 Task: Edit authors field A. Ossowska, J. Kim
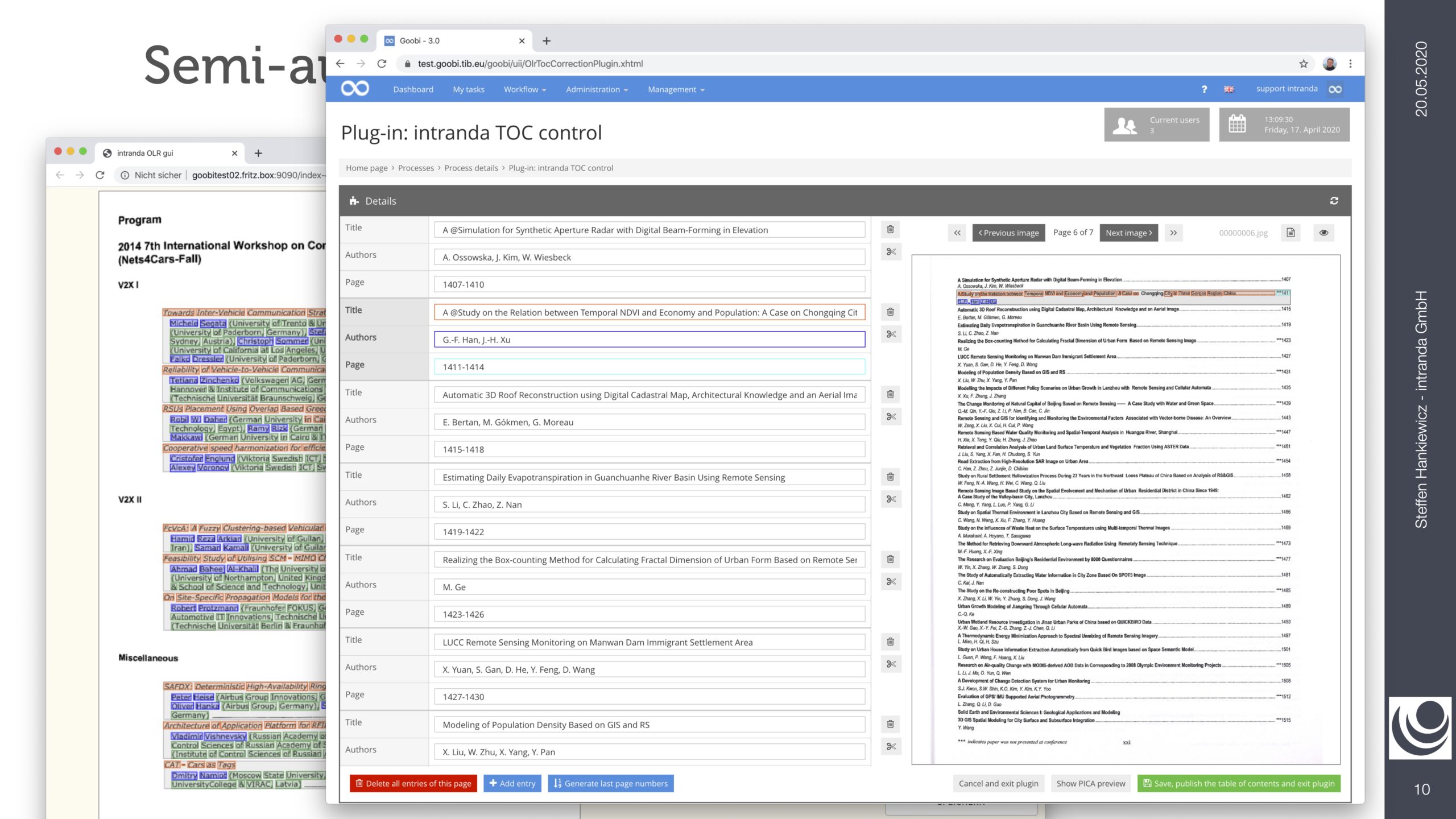coord(650,257)
